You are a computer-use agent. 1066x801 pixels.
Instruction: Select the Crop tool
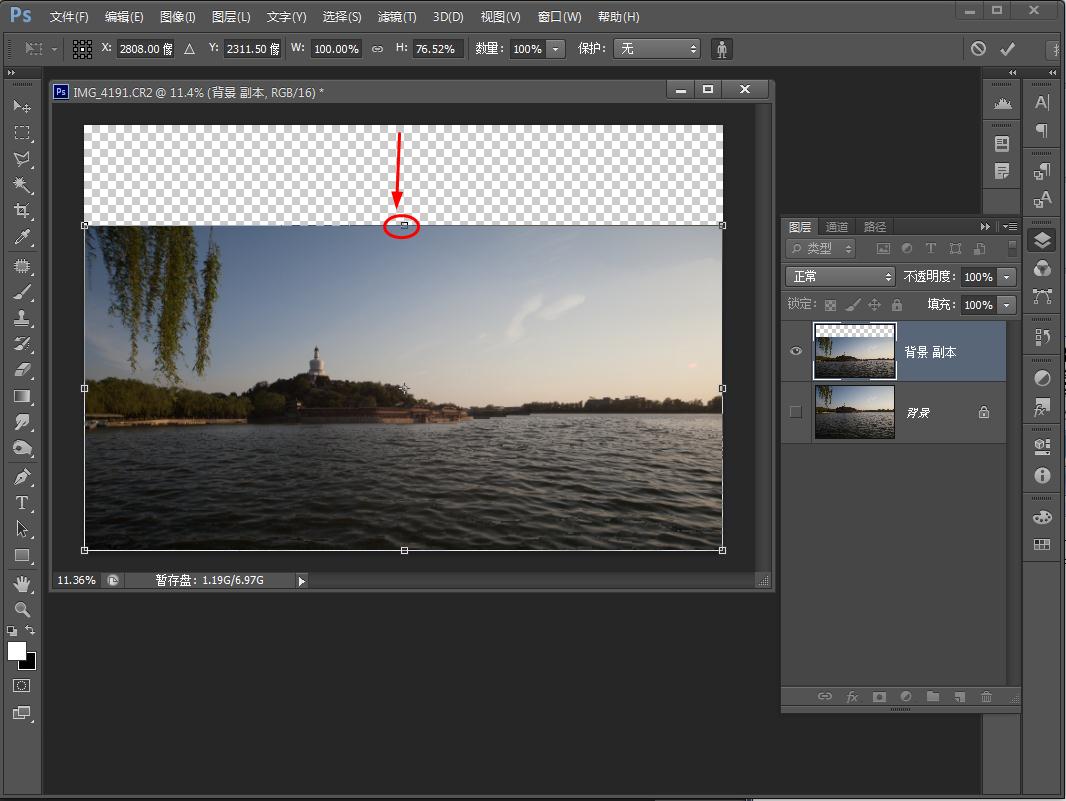pyautogui.click(x=21, y=211)
